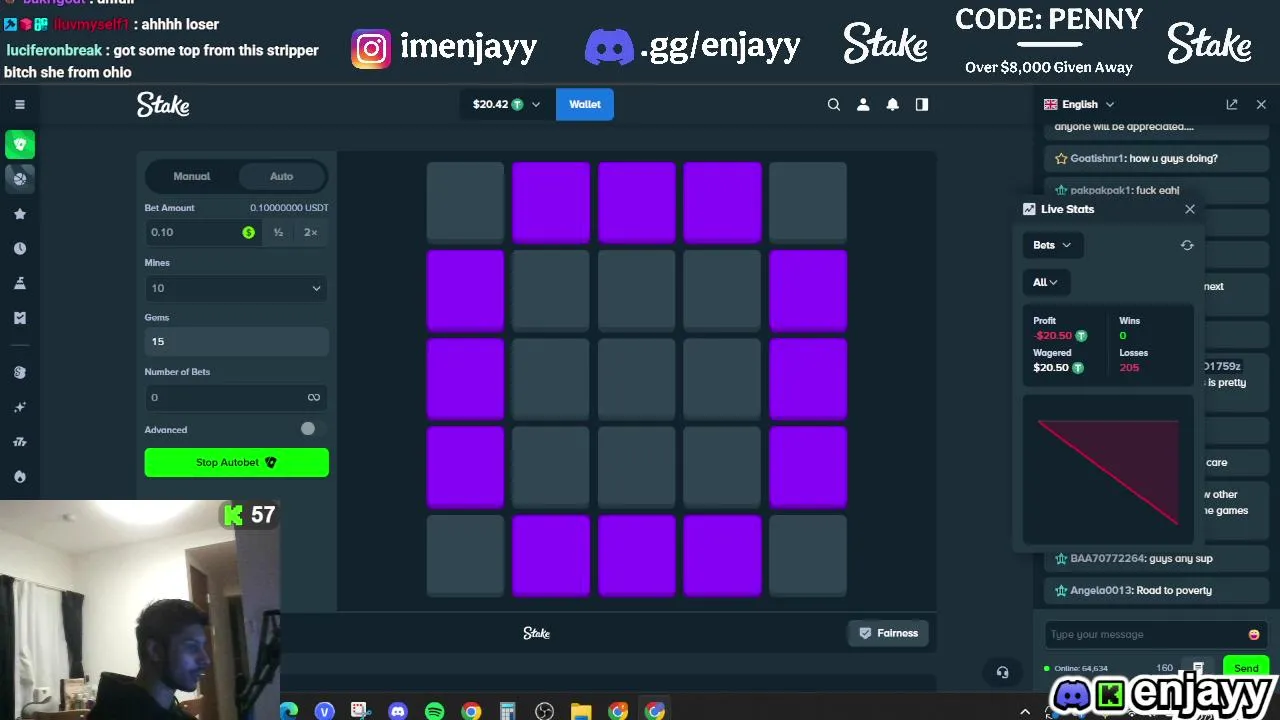
Task: Switch to the Manual betting tab
Action: [192, 176]
